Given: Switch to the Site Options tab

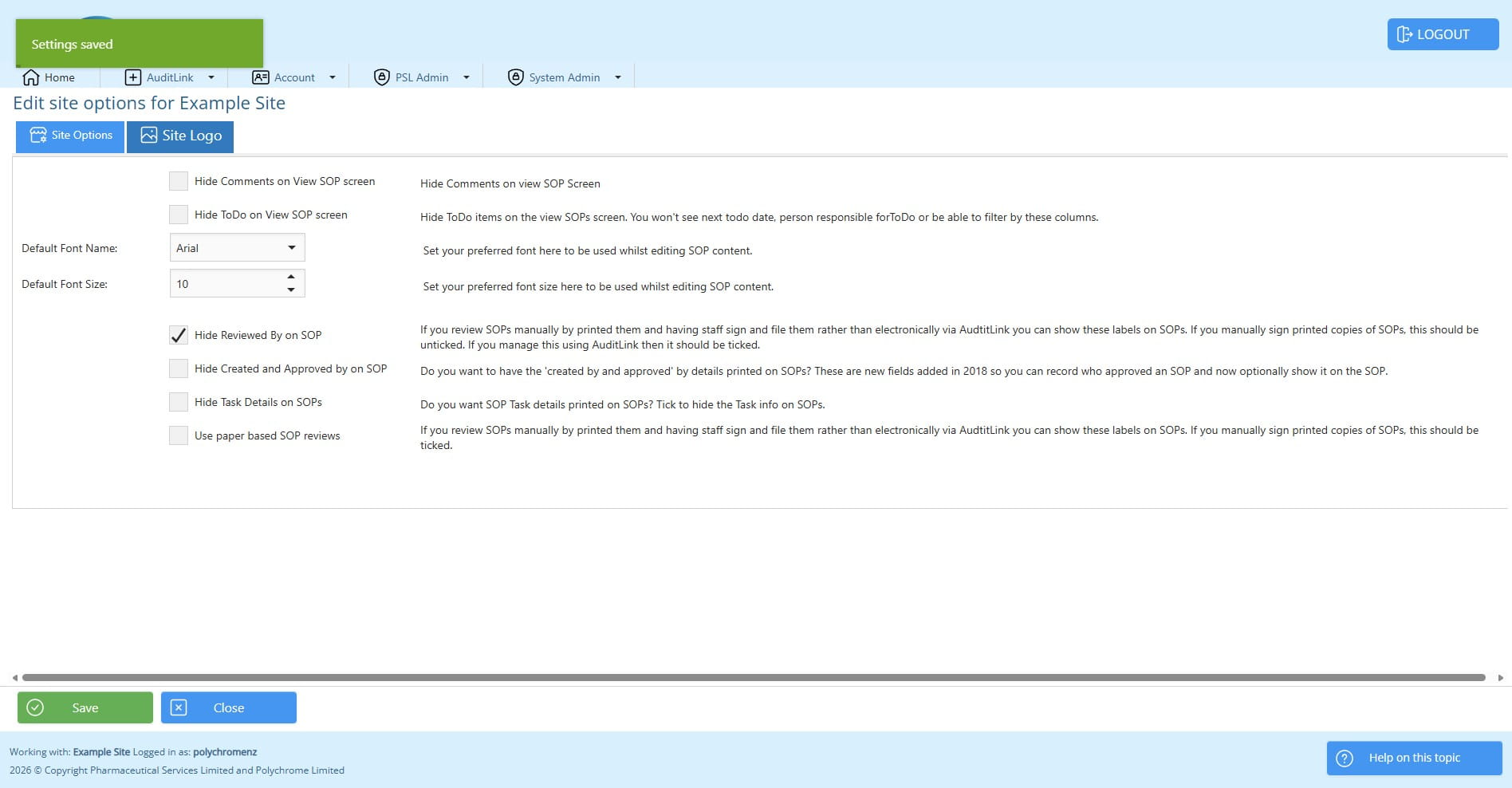Looking at the screenshot, I should point(70,136).
